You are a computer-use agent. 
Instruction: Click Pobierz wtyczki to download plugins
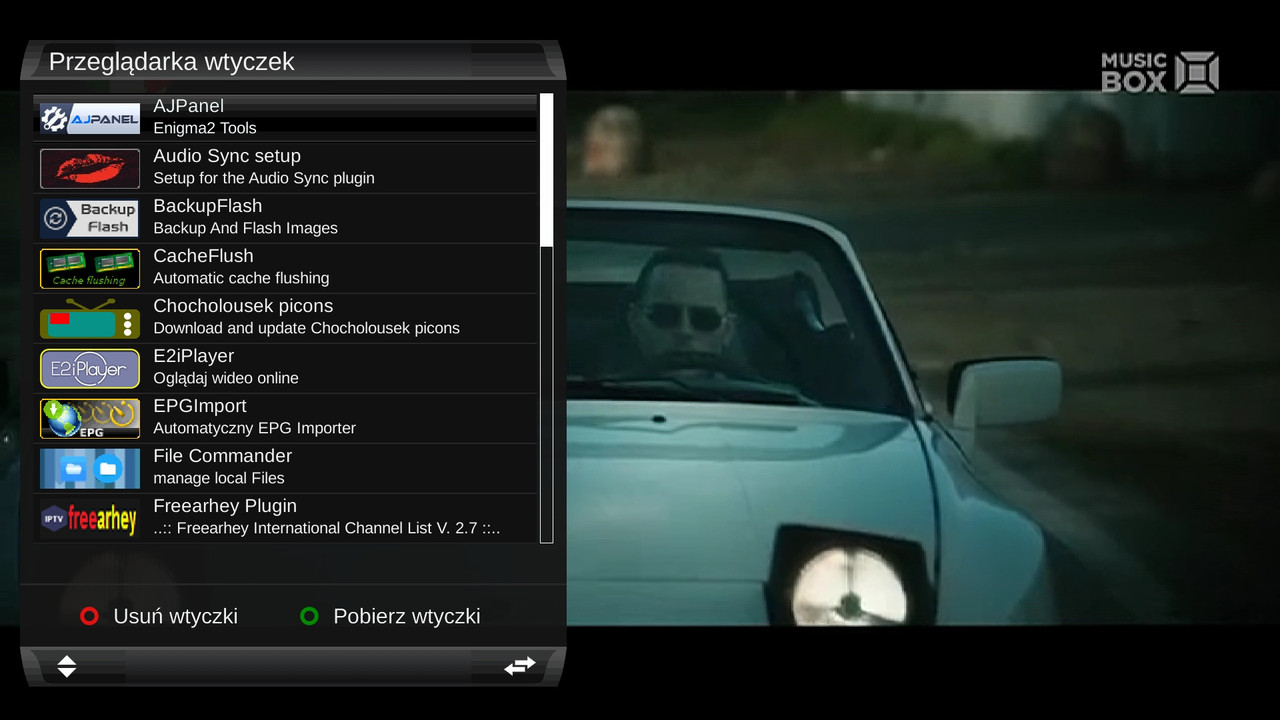point(407,616)
